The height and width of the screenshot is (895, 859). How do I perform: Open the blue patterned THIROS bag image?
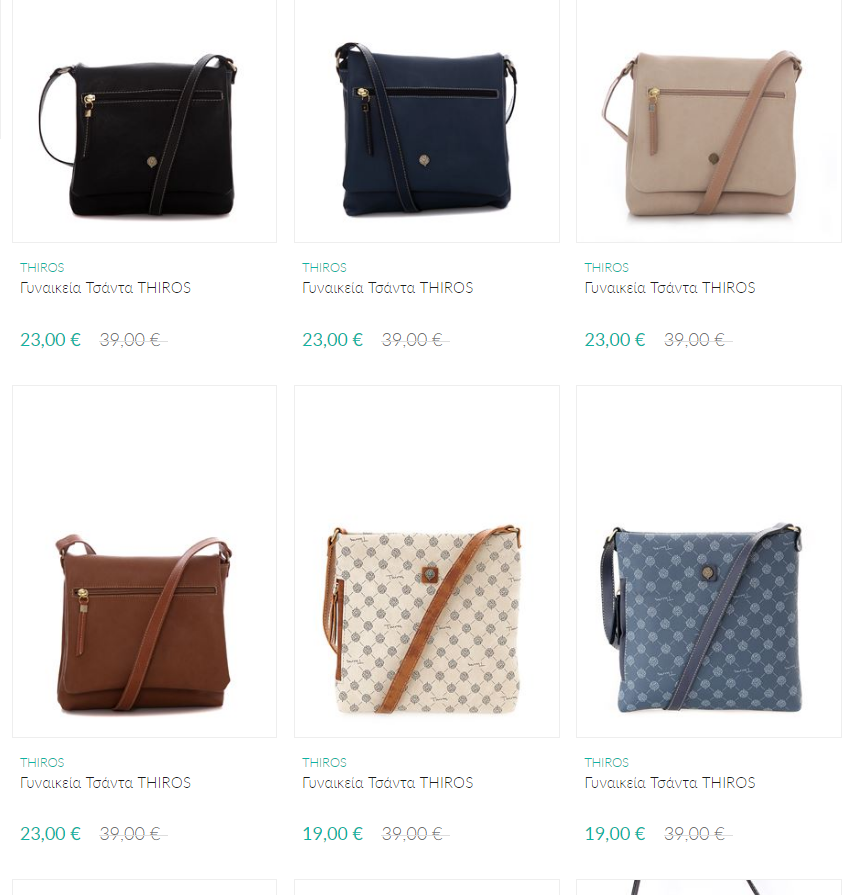click(708, 561)
